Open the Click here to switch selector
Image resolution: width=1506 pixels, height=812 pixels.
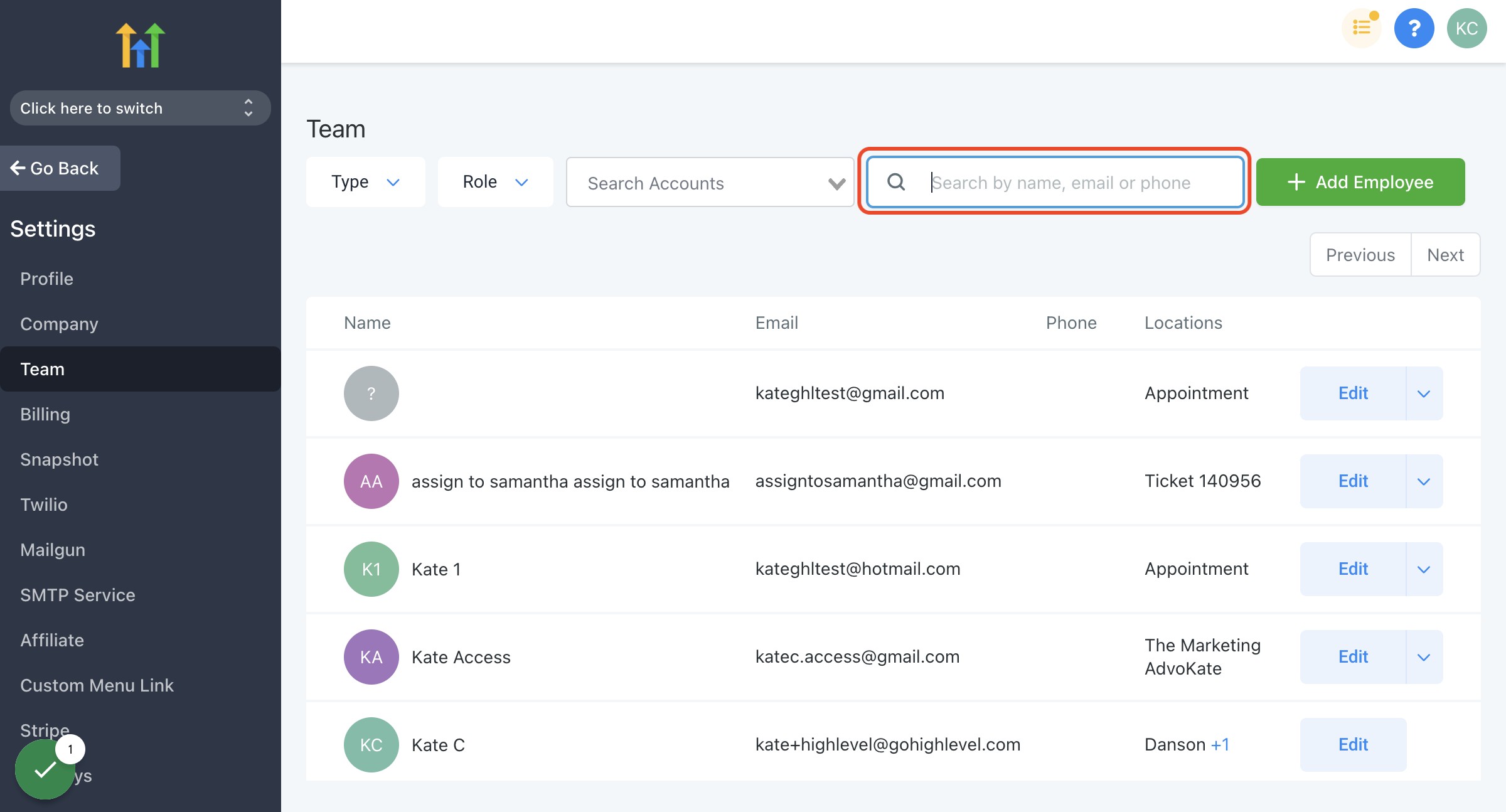tap(140, 108)
